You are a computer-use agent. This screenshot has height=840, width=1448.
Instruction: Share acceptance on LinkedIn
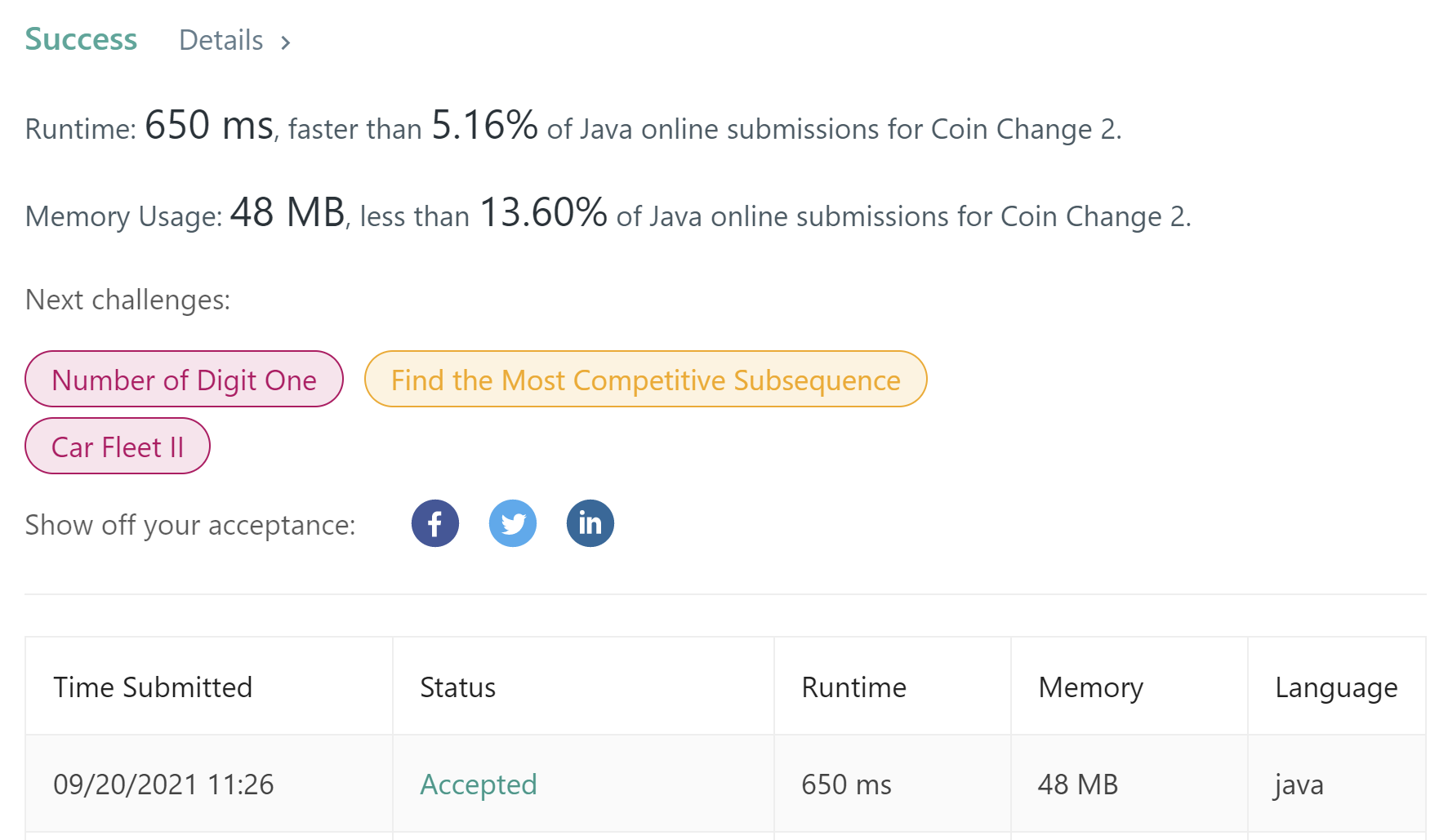(590, 523)
